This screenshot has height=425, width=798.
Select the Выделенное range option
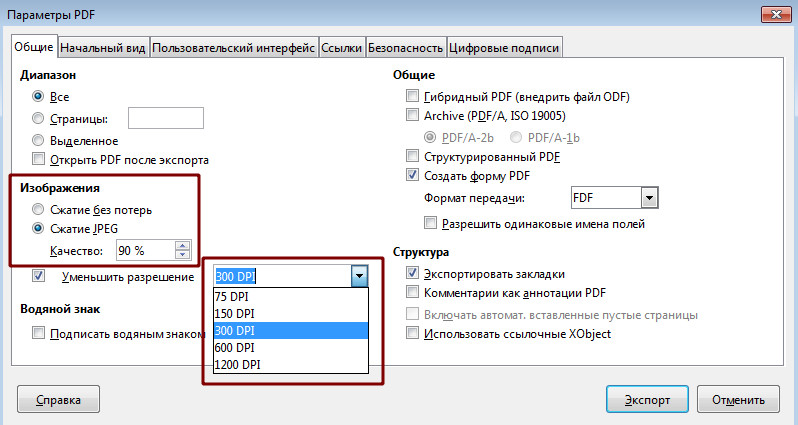38,141
